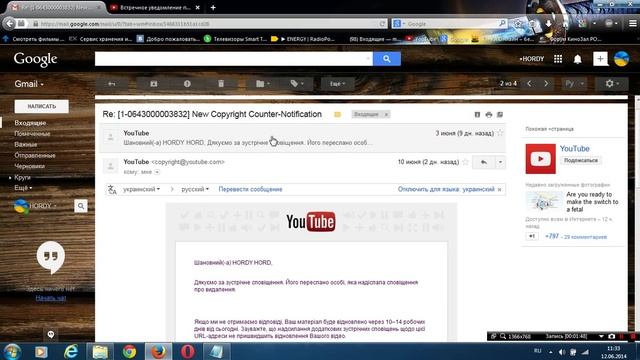The height and width of the screenshot is (360, 640).
Task: Open the settings gear menu
Action: [x=612, y=84]
